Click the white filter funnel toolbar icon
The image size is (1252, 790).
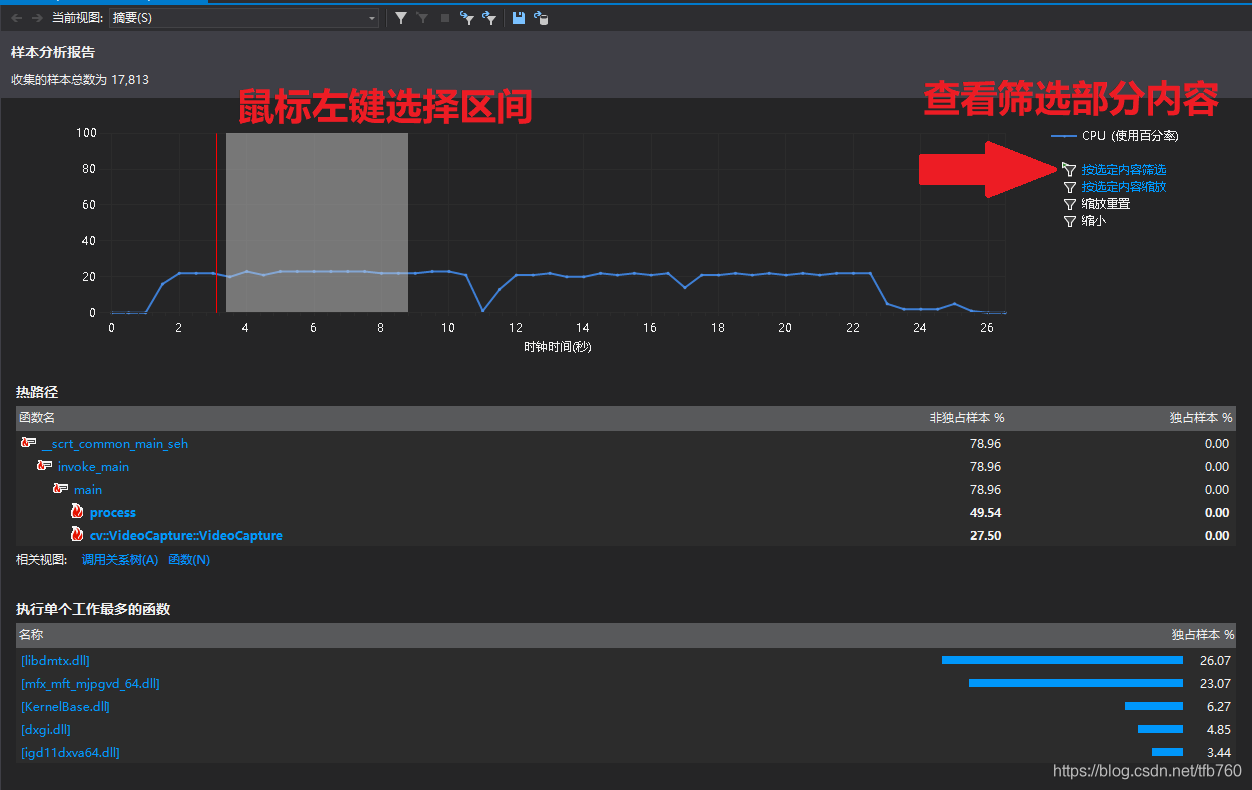(x=401, y=18)
